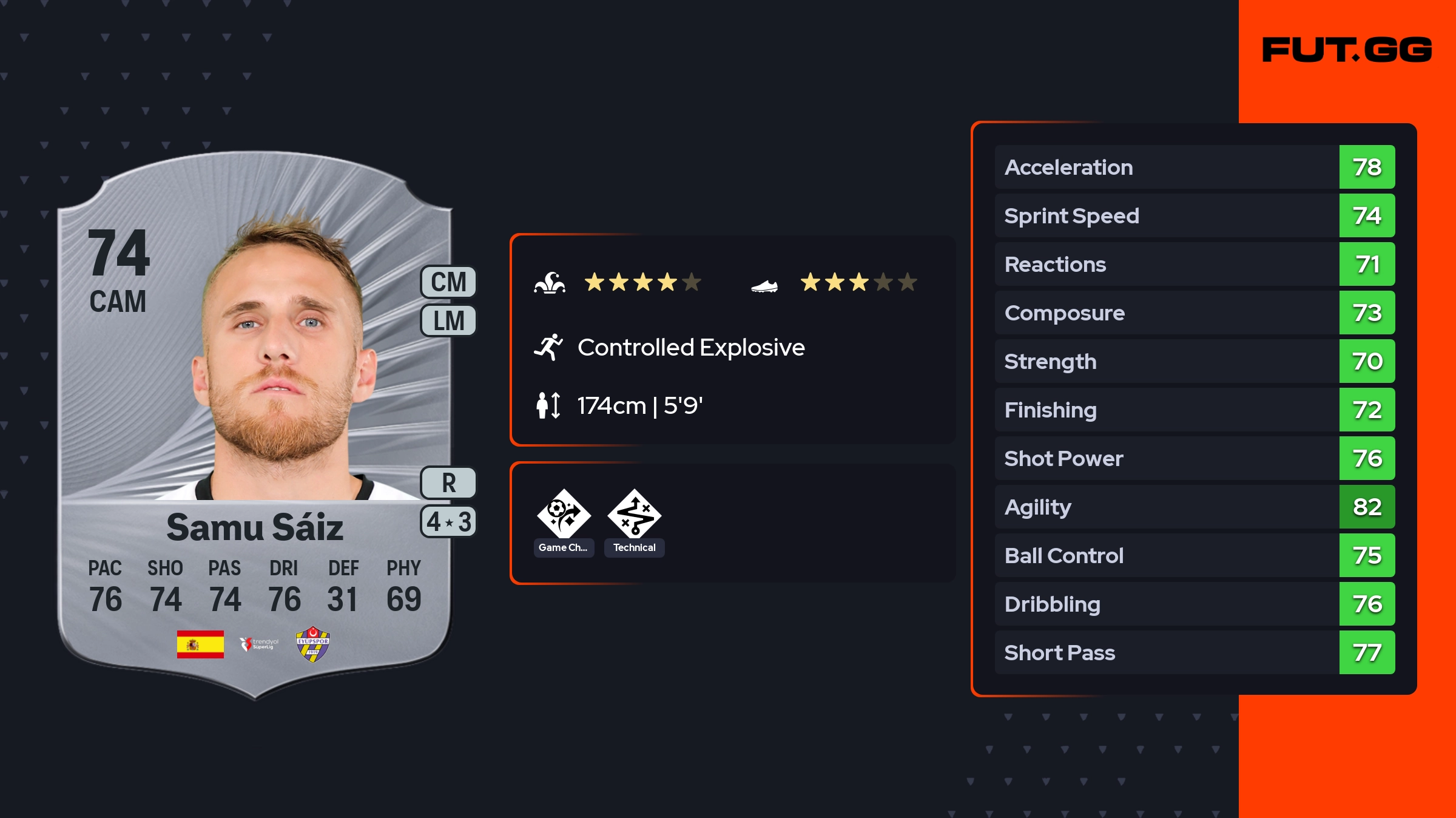The width and height of the screenshot is (1456, 818).
Task: Click the Controlled Explosive label
Action: click(691, 347)
